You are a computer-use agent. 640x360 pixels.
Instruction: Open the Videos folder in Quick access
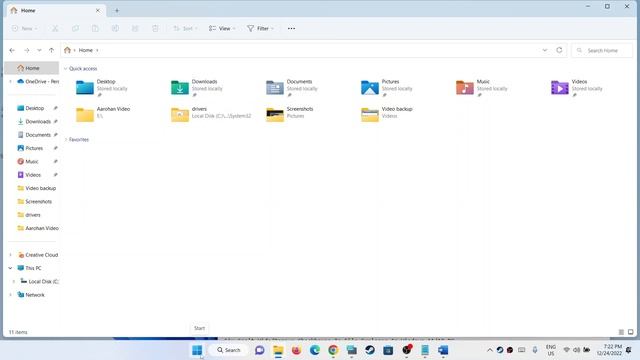point(577,88)
